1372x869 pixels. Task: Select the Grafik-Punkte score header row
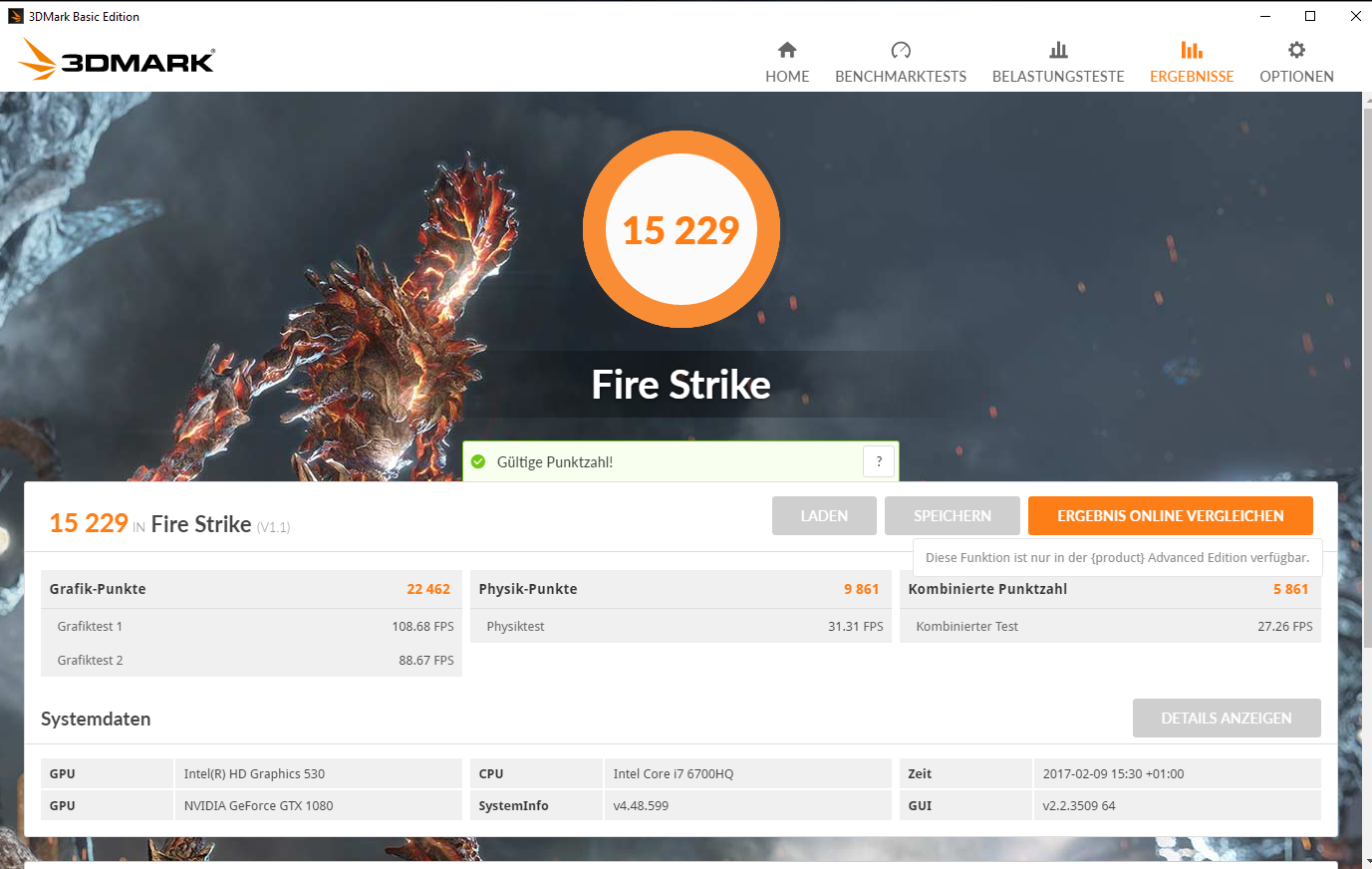(250, 589)
